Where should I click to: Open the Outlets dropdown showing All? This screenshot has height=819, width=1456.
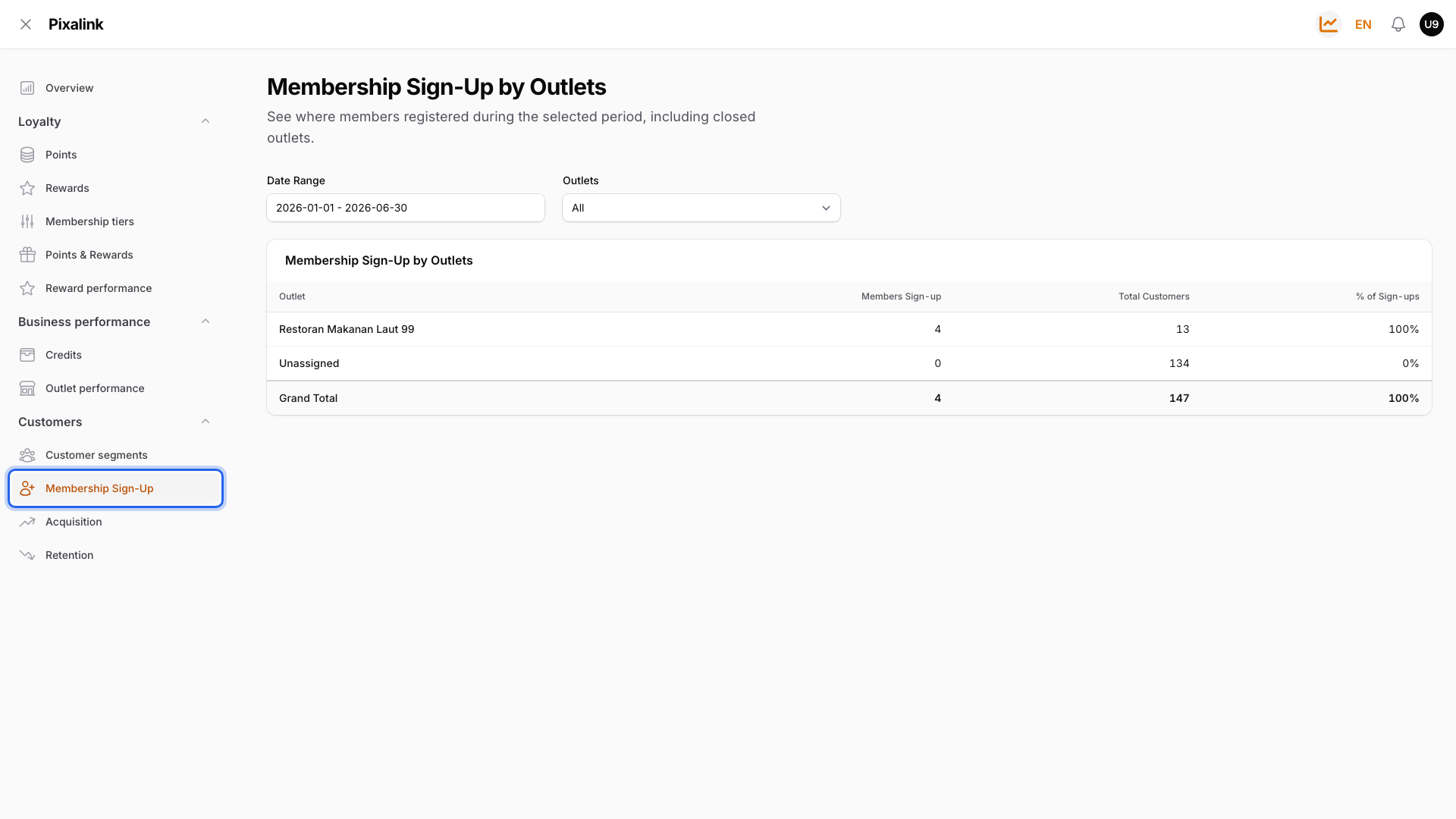tap(701, 208)
